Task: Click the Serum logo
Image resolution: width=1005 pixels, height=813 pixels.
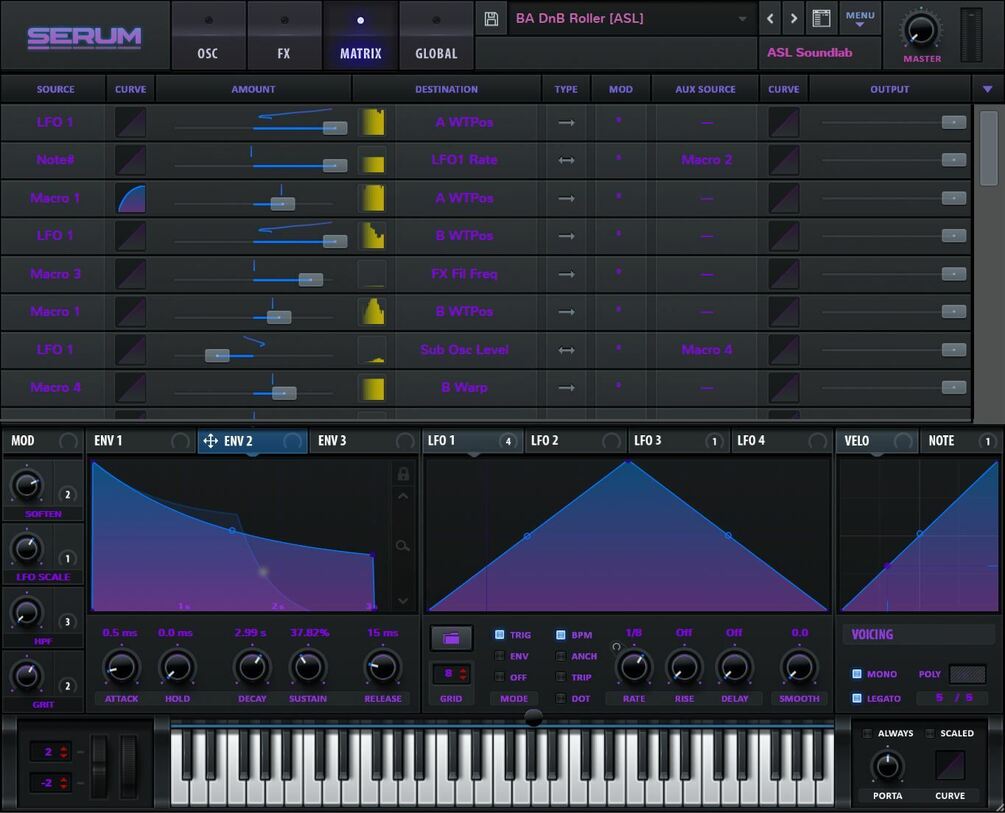Action: 84,37
